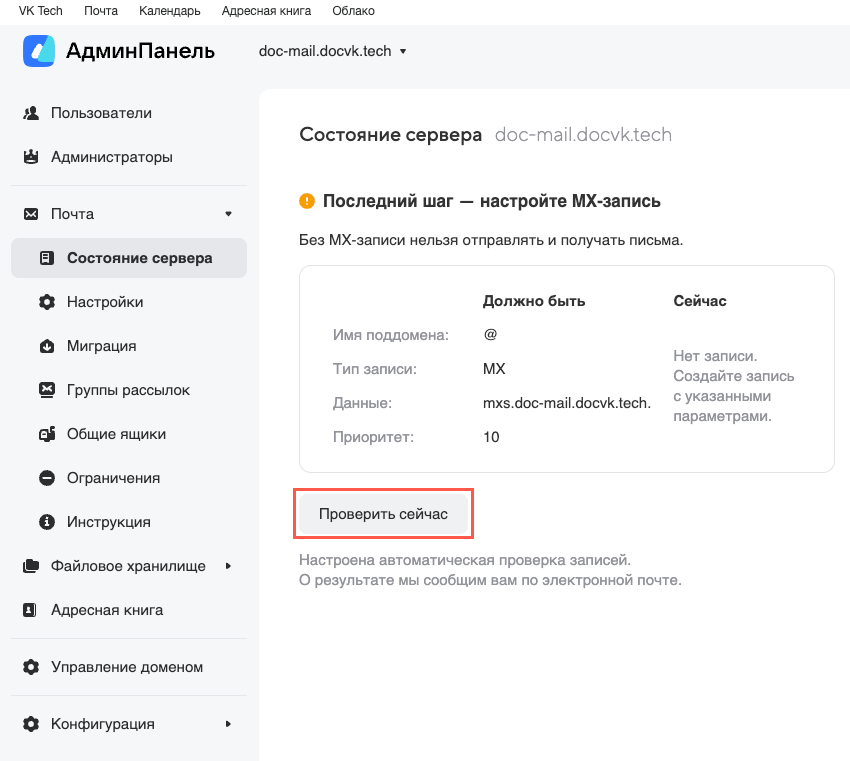Expand the Конфигурация section arrow
The height and width of the screenshot is (761, 850).
pyautogui.click(x=228, y=724)
